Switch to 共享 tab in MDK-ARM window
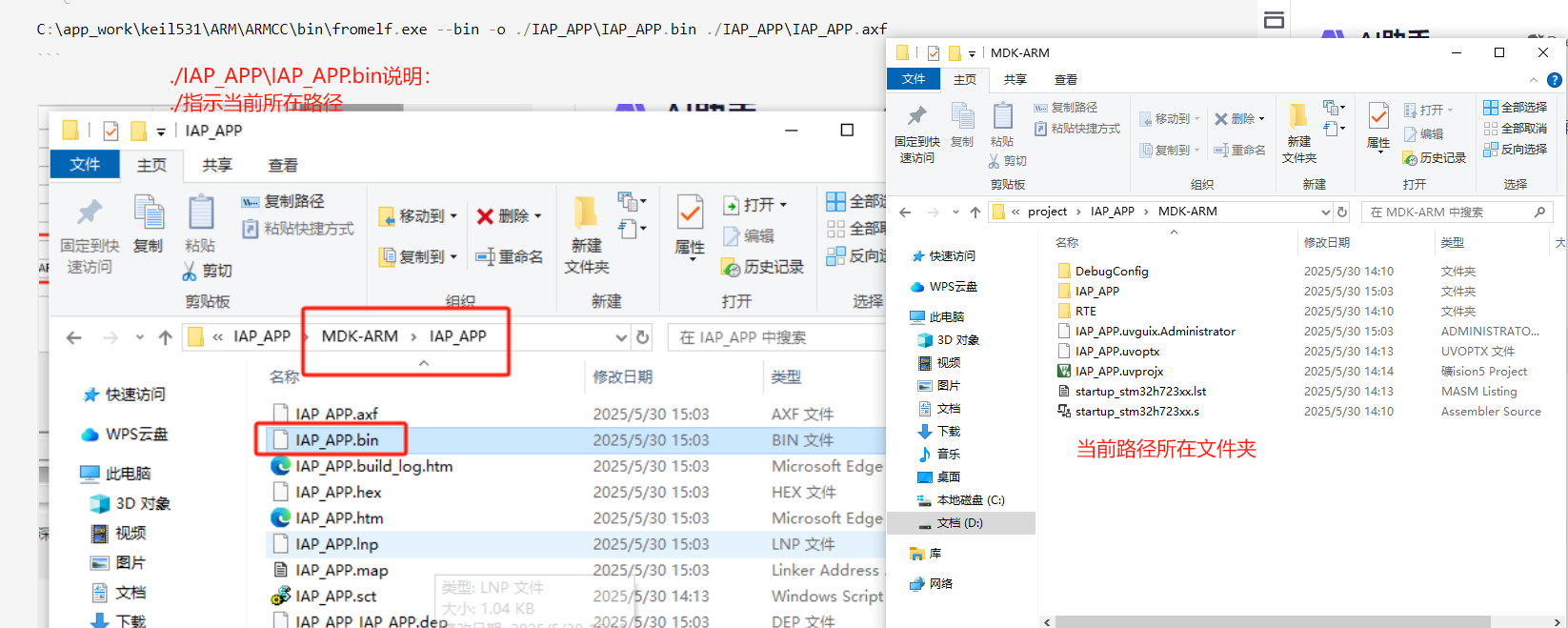Viewport: 1568px width, 628px height. [1015, 80]
